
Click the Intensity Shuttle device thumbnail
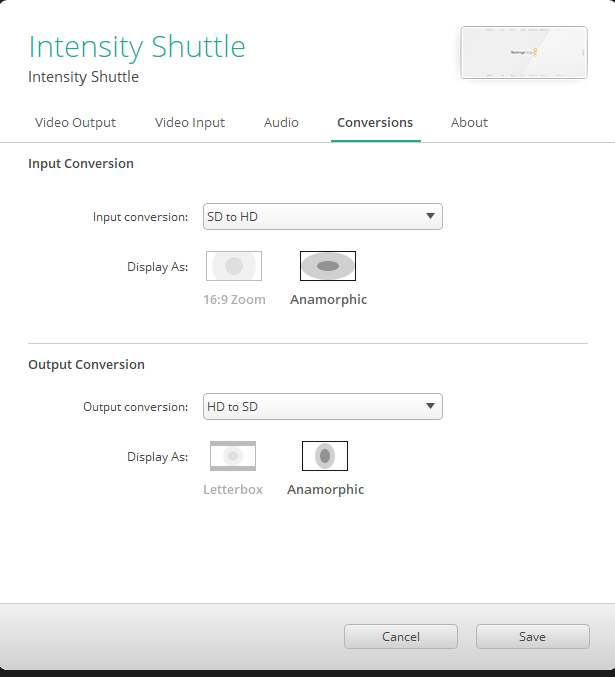click(524, 53)
